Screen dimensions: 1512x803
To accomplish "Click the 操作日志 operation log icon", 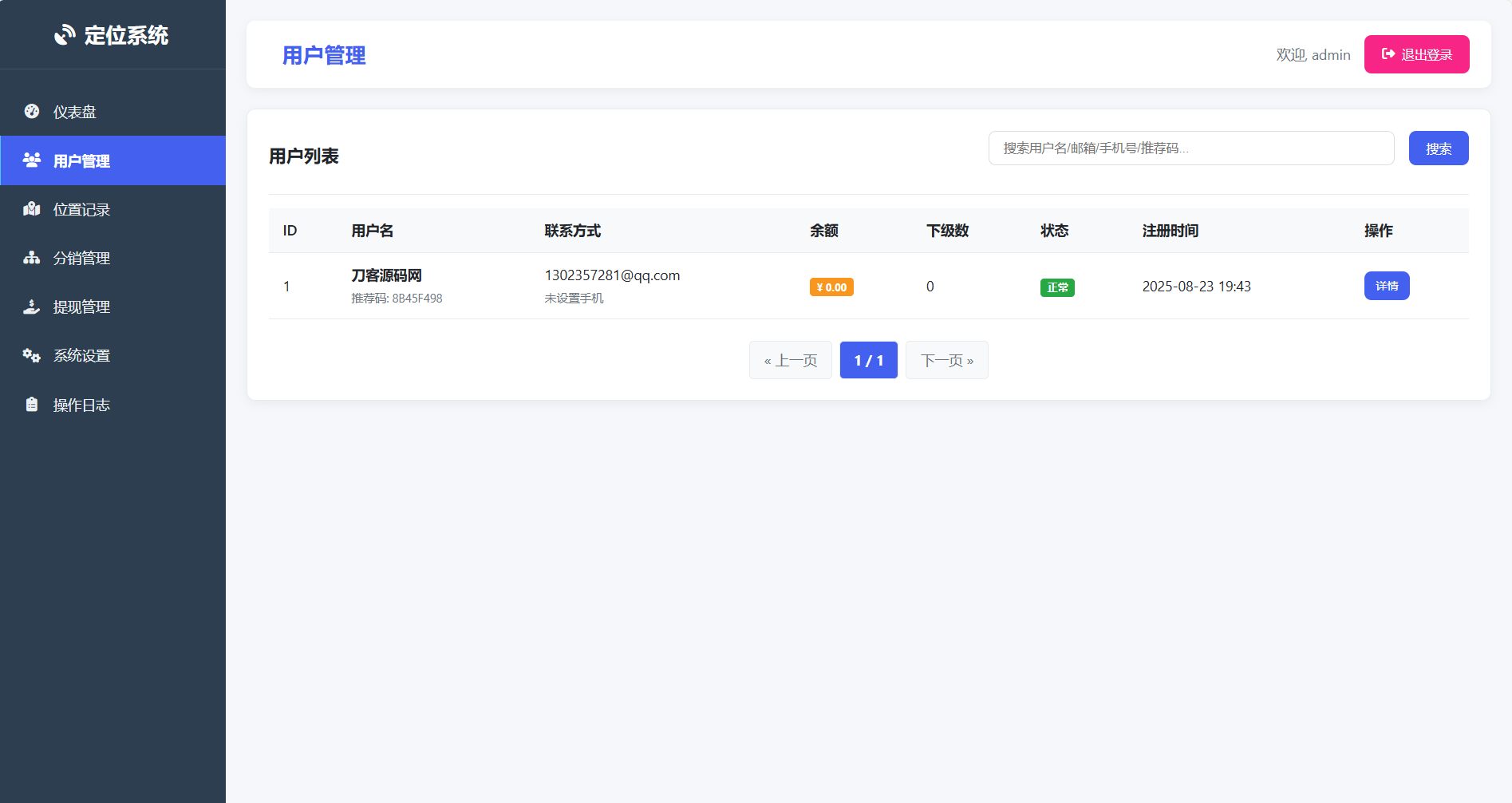I will (x=32, y=404).
